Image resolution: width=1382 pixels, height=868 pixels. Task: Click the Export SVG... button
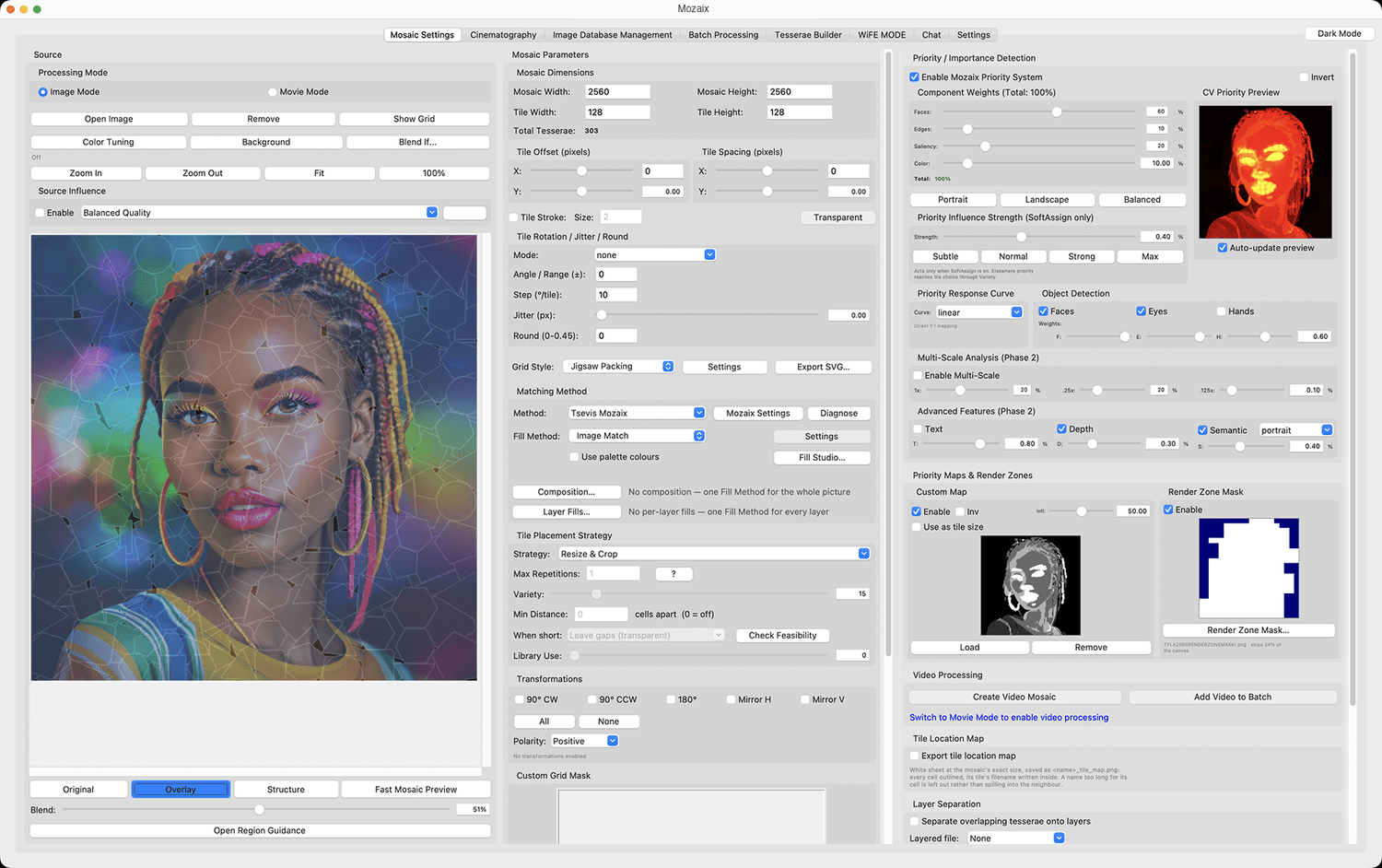(823, 367)
